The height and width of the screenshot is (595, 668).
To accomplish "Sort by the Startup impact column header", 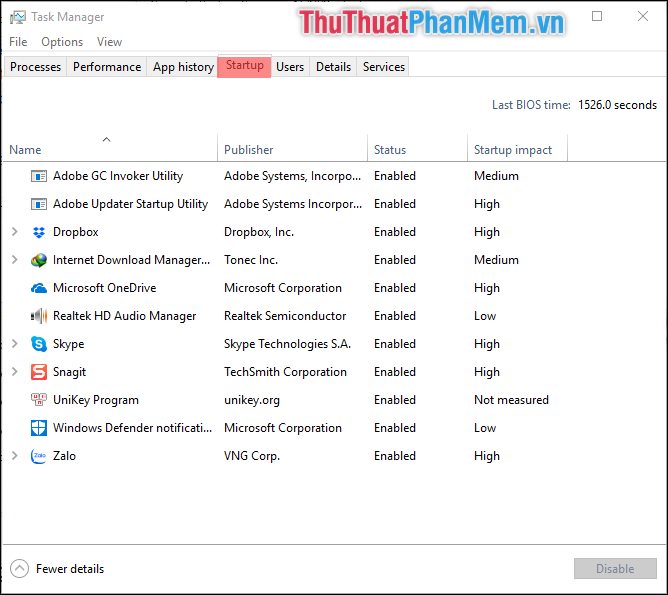I will [x=518, y=148].
